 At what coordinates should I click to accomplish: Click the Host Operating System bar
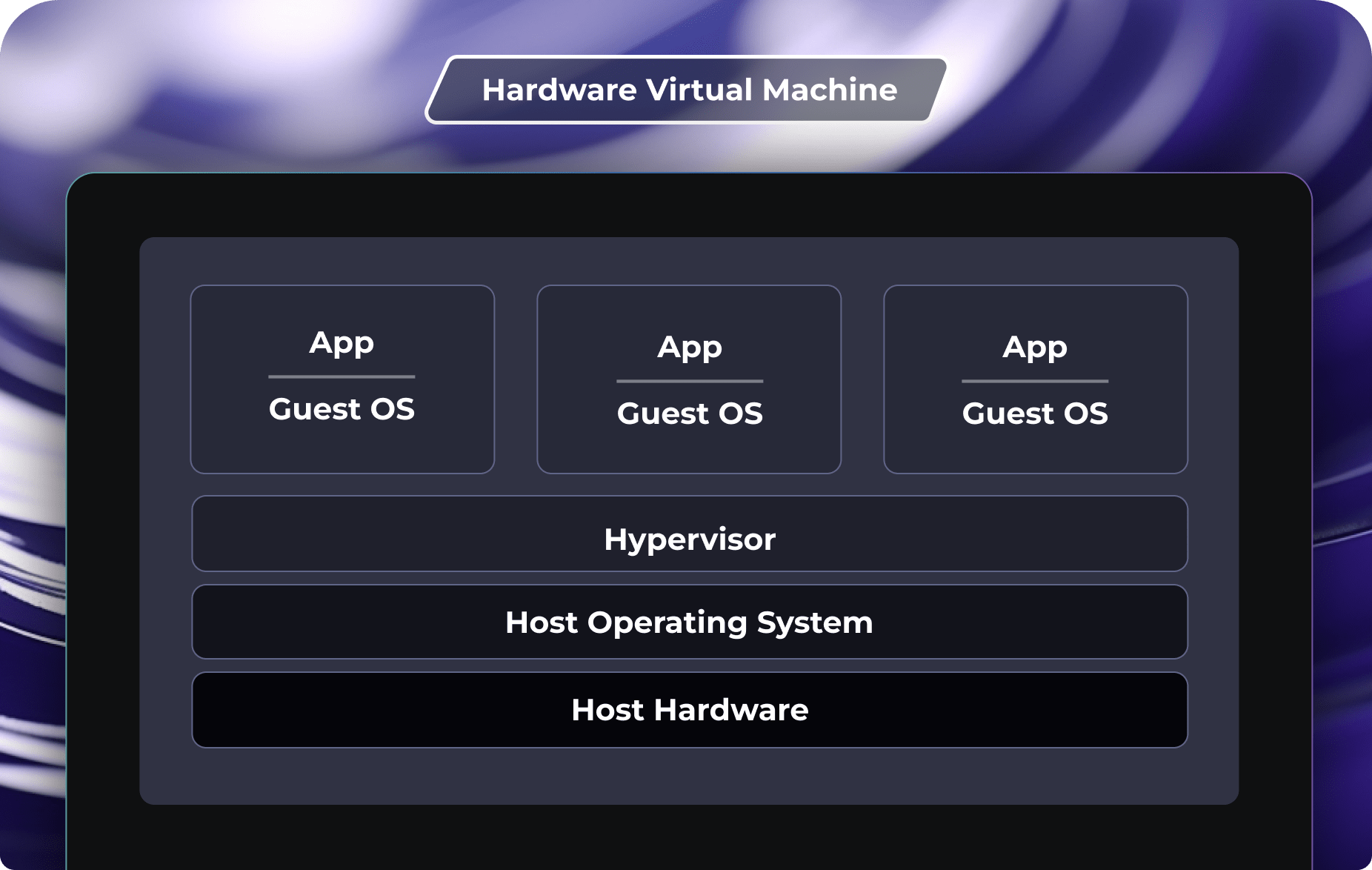pos(689,622)
